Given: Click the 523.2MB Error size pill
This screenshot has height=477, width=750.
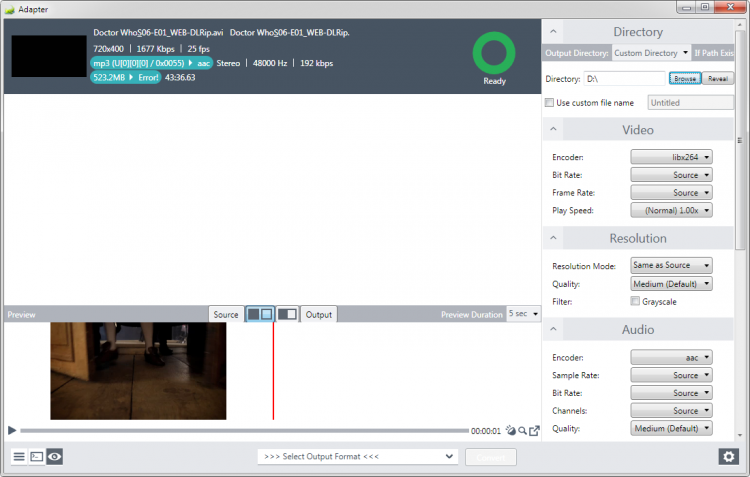Looking at the screenshot, I should click(x=125, y=77).
